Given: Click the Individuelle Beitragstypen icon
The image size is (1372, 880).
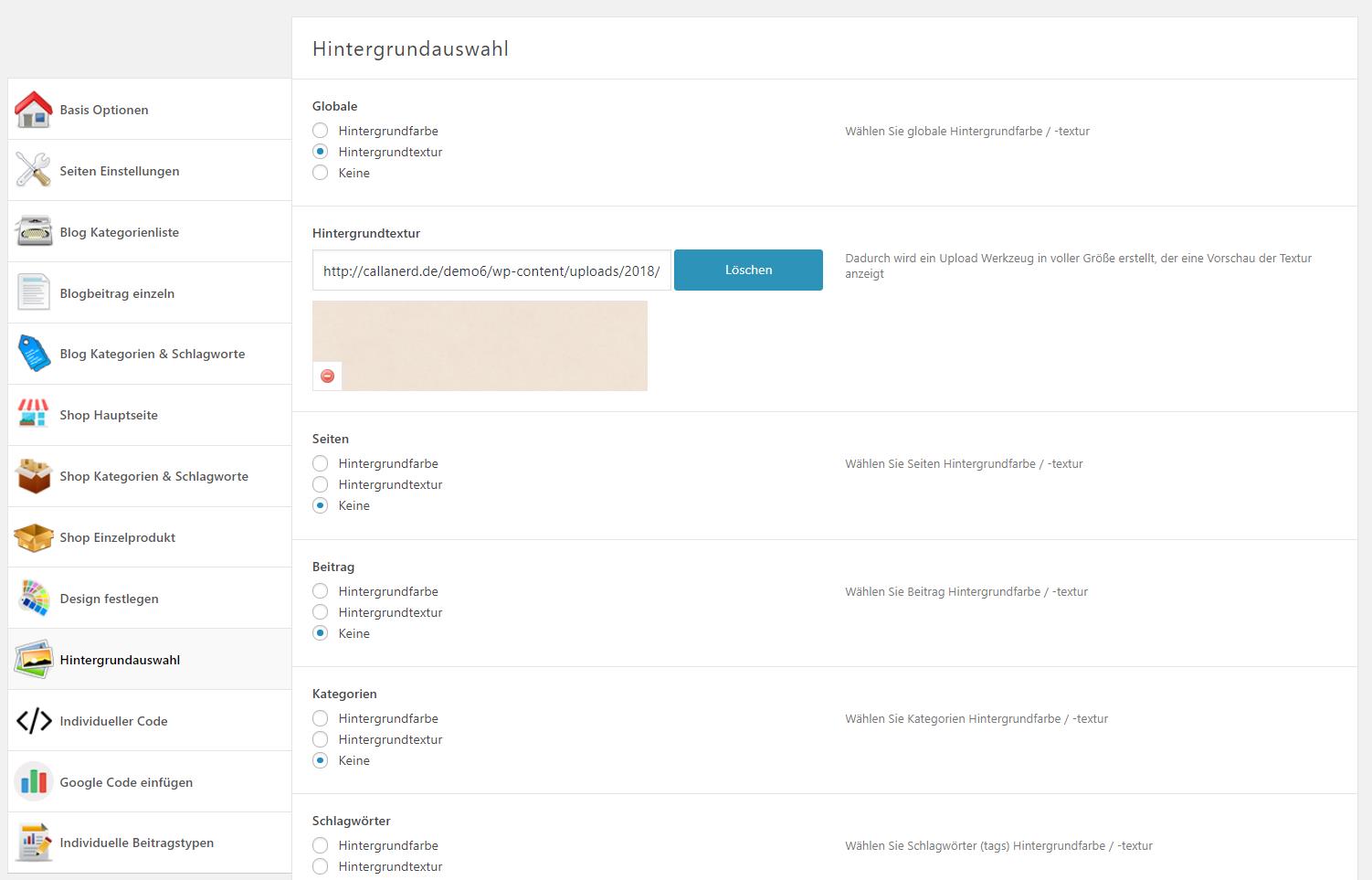Looking at the screenshot, I should [x=34, y=843].
